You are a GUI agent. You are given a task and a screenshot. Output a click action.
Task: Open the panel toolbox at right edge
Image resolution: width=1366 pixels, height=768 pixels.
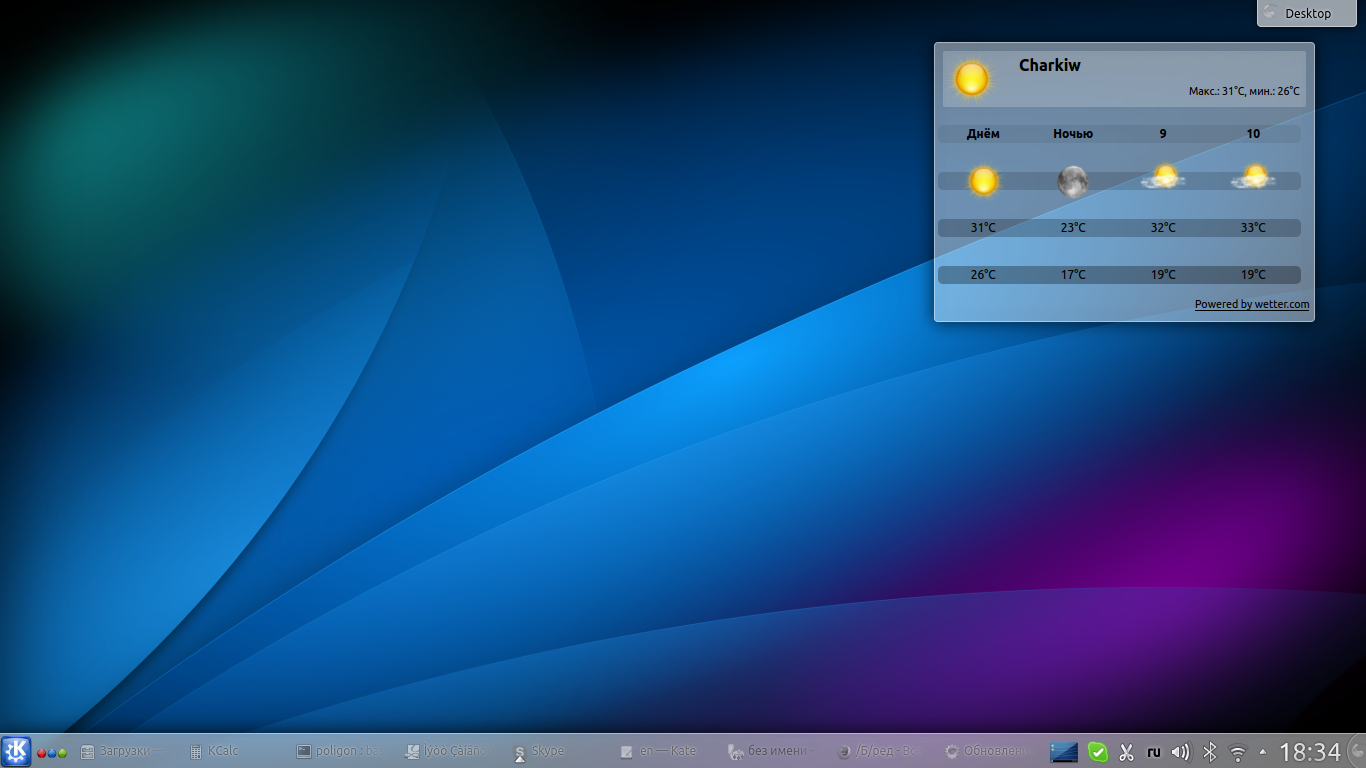coord(1357,751)
